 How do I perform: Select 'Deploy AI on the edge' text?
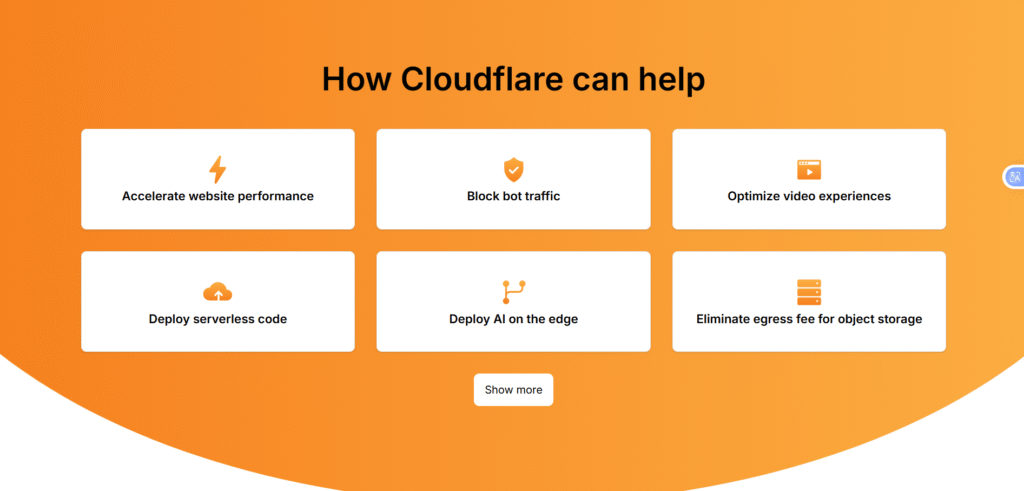[x=513, y=319]
